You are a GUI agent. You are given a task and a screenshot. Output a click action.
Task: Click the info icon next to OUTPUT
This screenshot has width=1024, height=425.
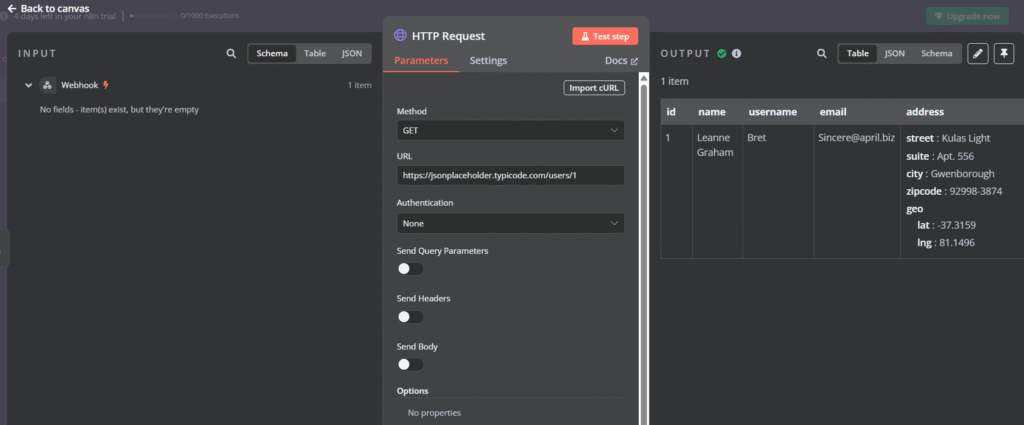[x=737, y=54]
